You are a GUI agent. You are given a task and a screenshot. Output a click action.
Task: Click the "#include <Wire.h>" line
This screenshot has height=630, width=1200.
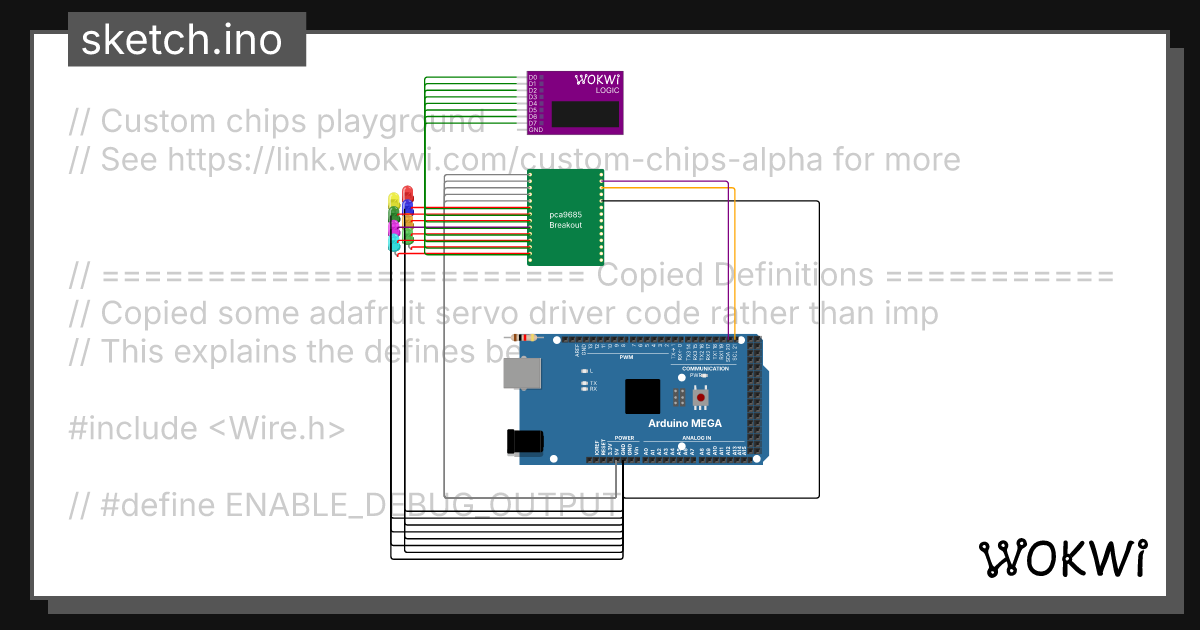pyautogui.click(x=207, y=428)
